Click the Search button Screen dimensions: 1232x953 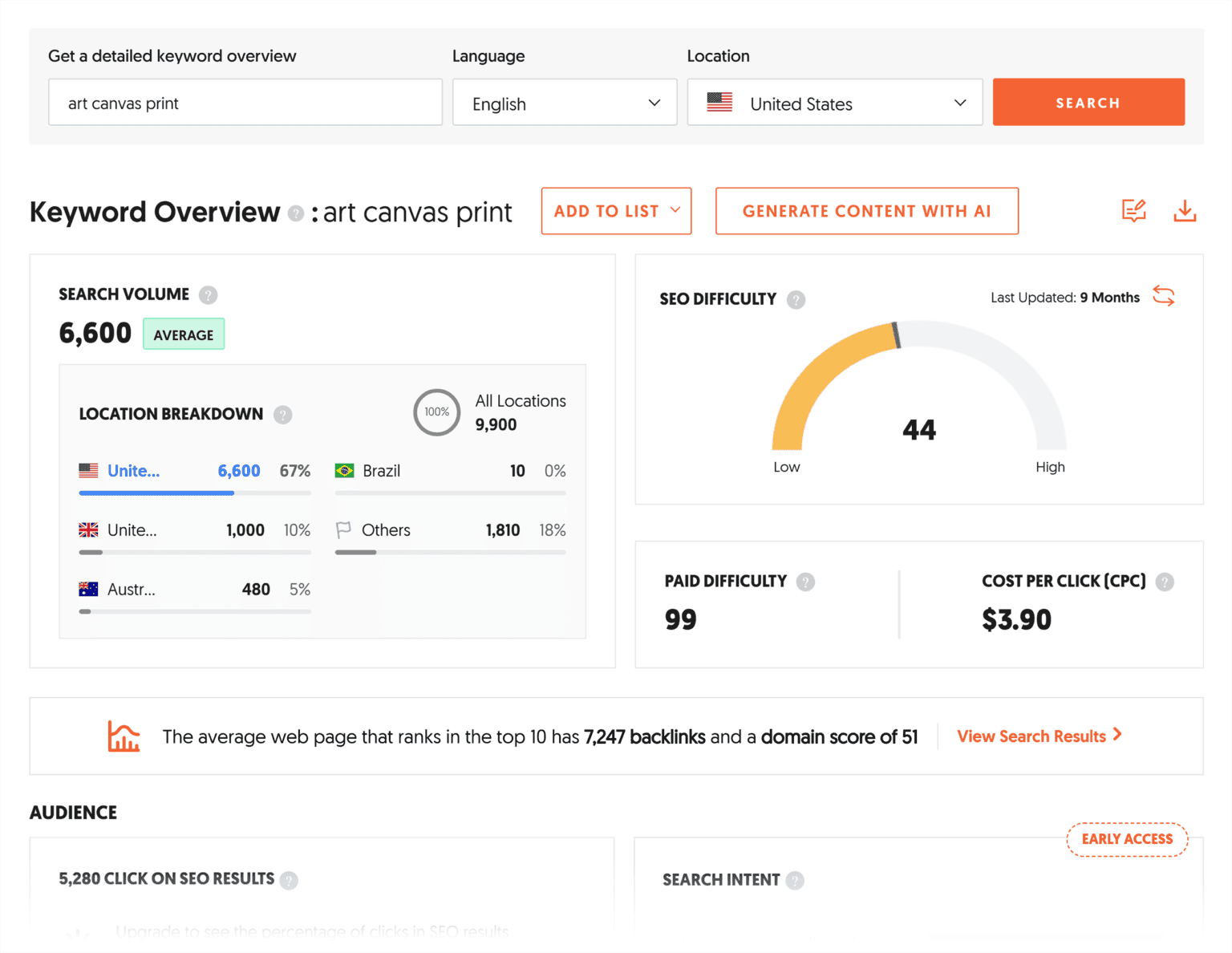tap(1088, 102)
